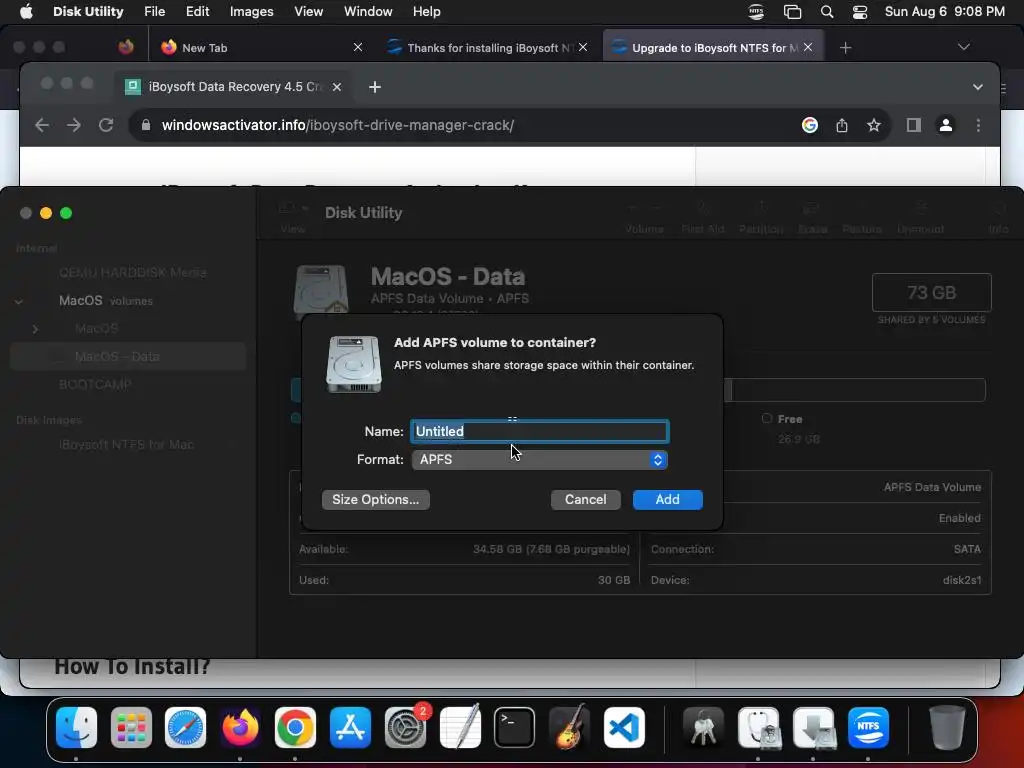Open Finder from the Dock
1024x768 pixels.
(x=76, y=728)
